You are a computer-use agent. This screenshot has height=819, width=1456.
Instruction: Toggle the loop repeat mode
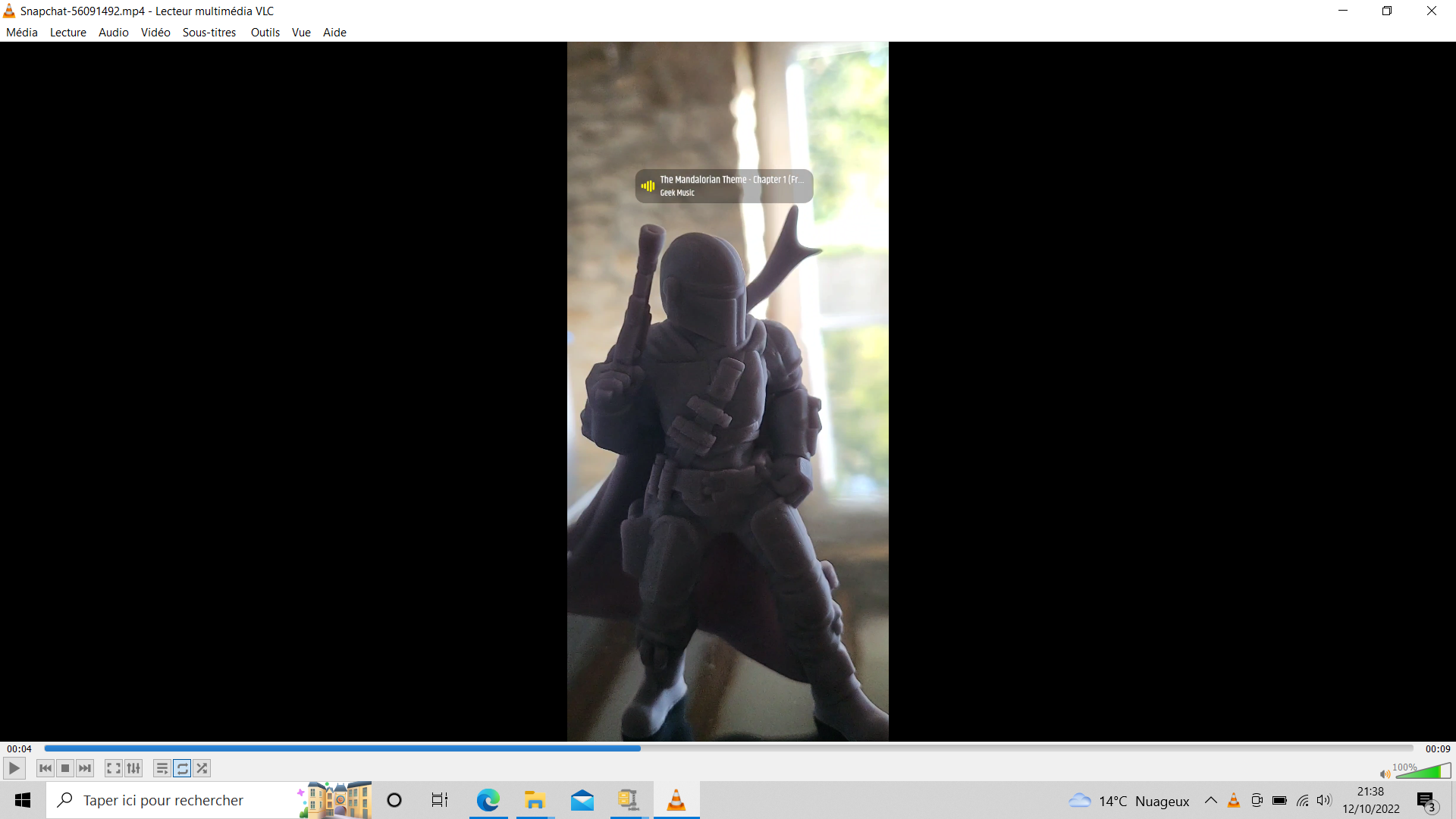182,768
